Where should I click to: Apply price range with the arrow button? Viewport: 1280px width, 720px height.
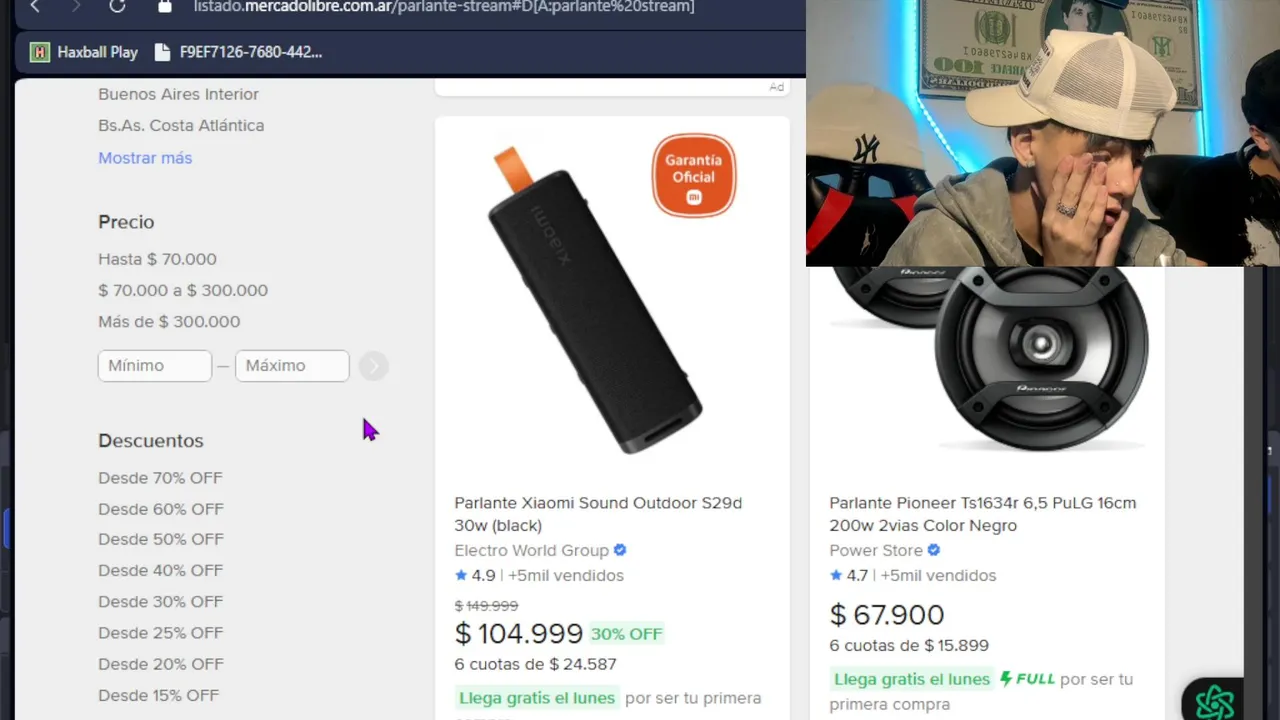(x=373, y=366)
